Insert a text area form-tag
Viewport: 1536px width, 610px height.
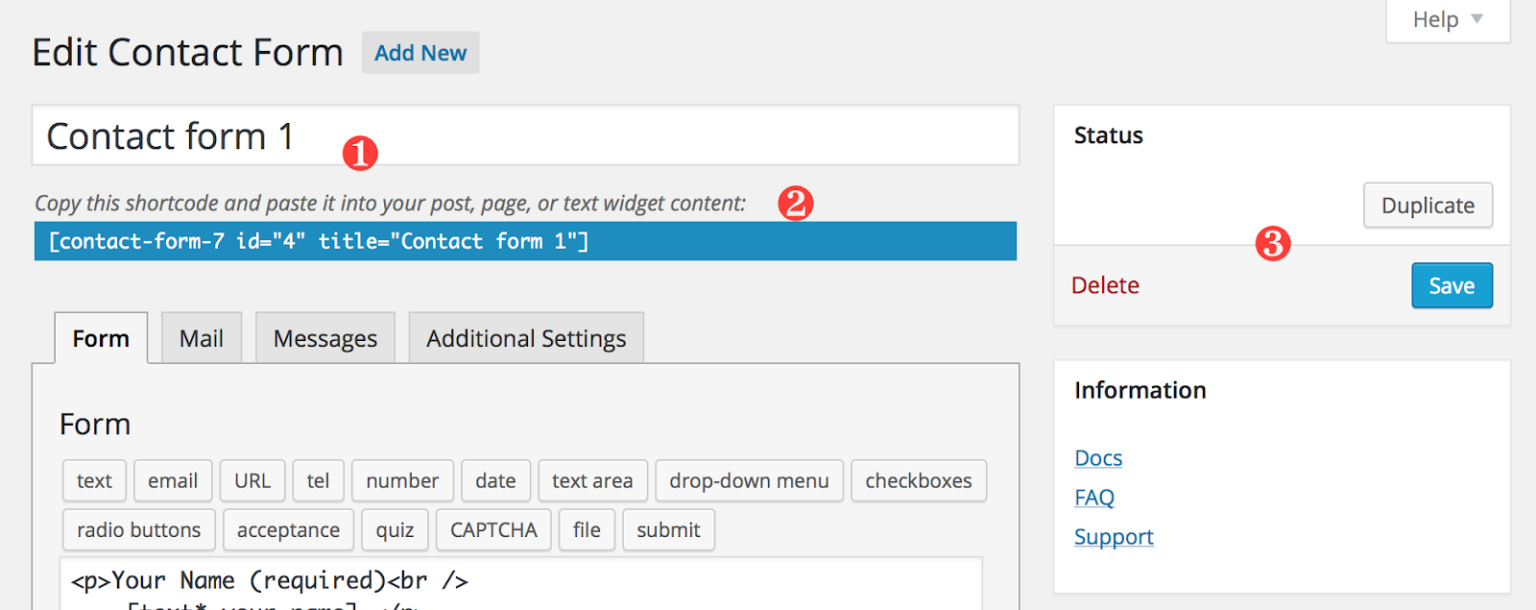click(592, 481)
